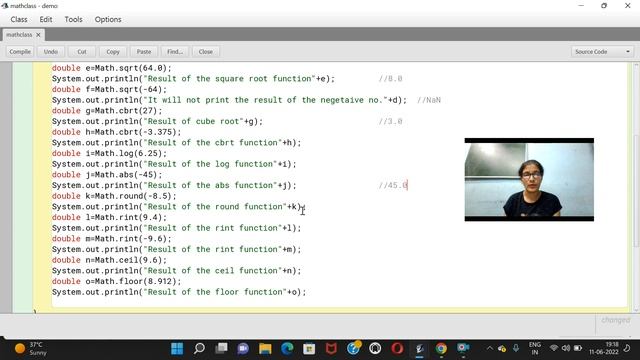Click the string "Result of the floor function"
The image size is (640, 360).
215,292
